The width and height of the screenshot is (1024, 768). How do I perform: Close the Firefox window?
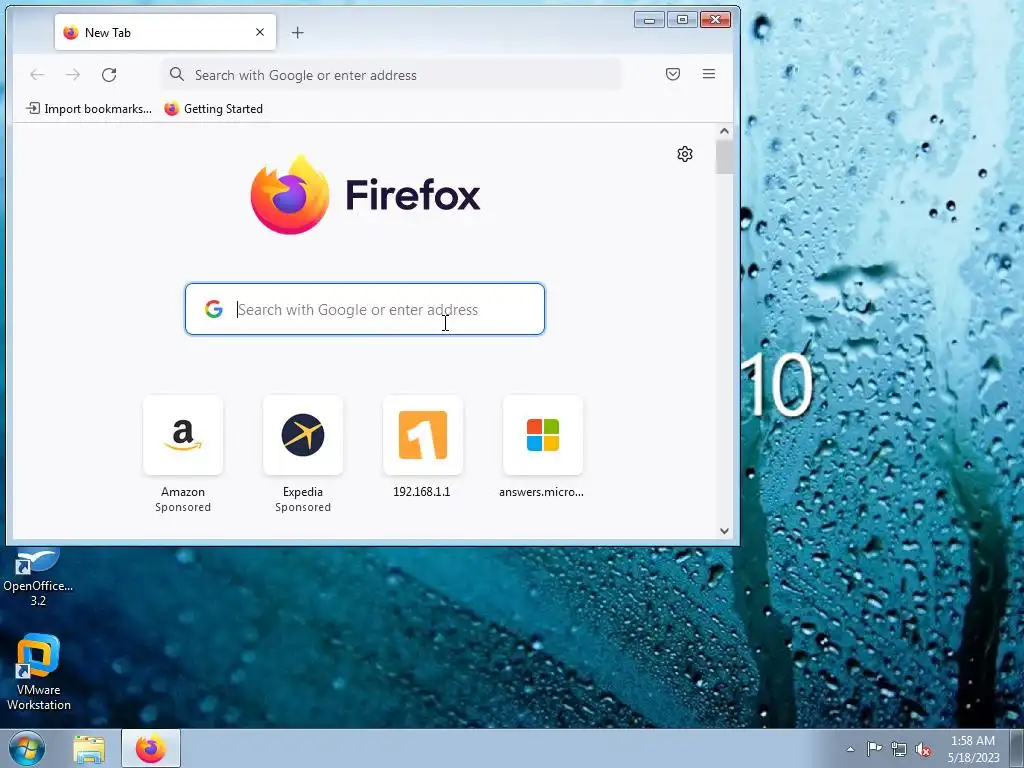[x=715, y=20]
